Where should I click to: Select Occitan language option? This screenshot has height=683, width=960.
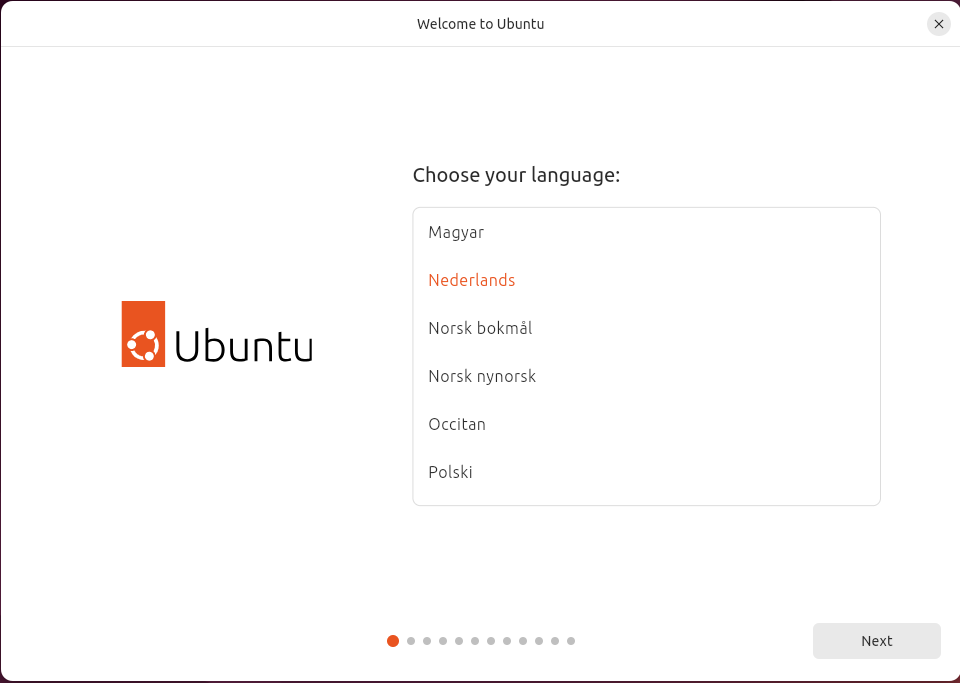coord(646,424)
